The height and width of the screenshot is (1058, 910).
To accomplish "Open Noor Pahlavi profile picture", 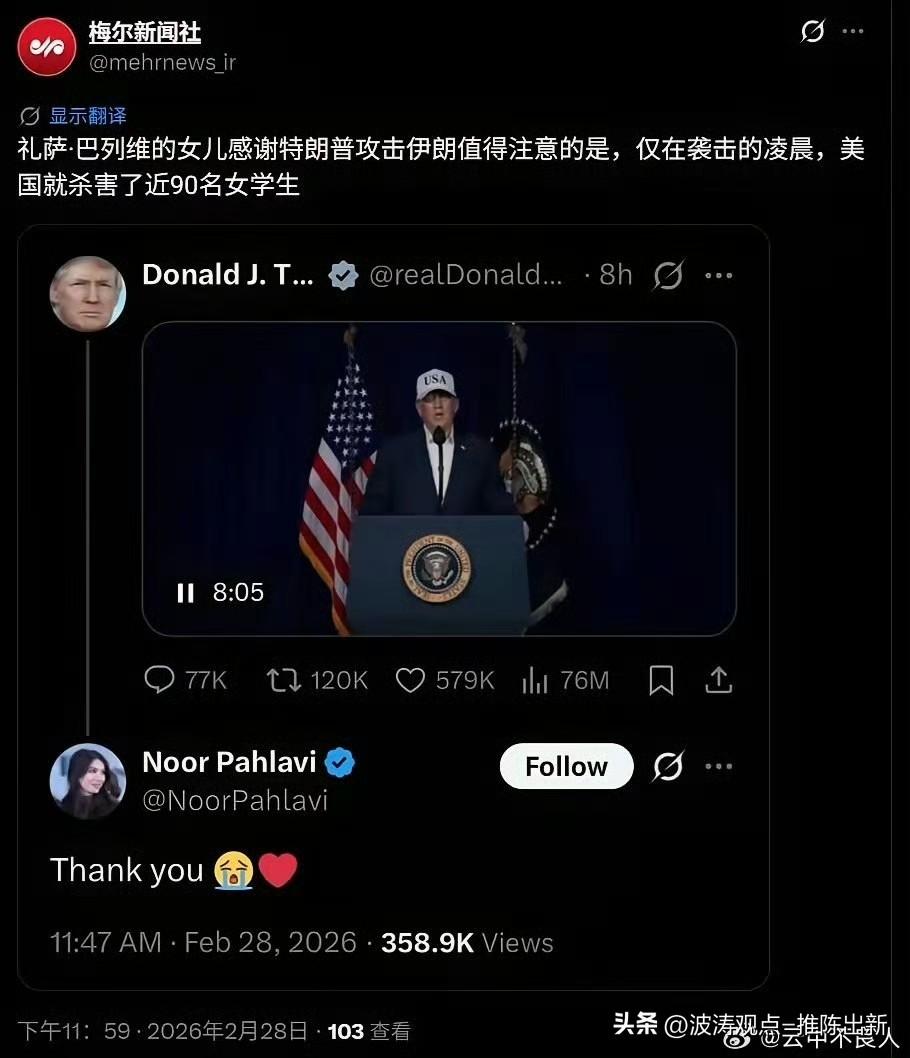I will coord(88,781).
